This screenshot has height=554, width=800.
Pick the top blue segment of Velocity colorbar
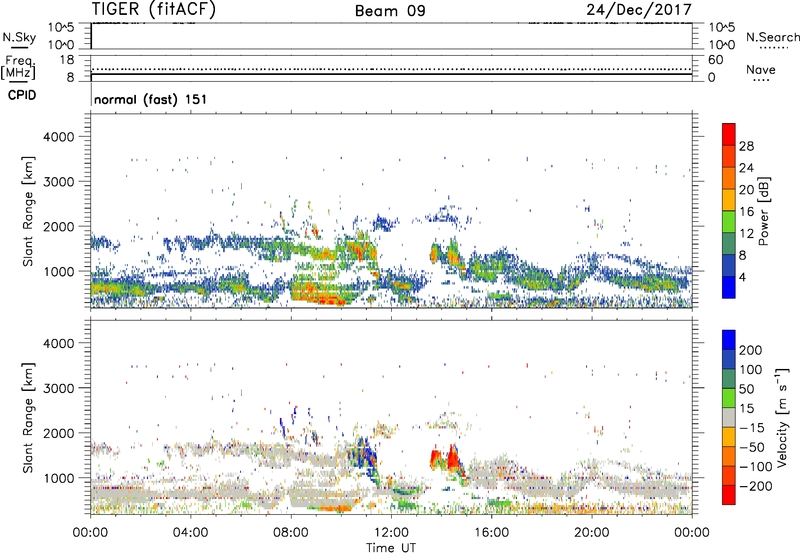(729, 340)
